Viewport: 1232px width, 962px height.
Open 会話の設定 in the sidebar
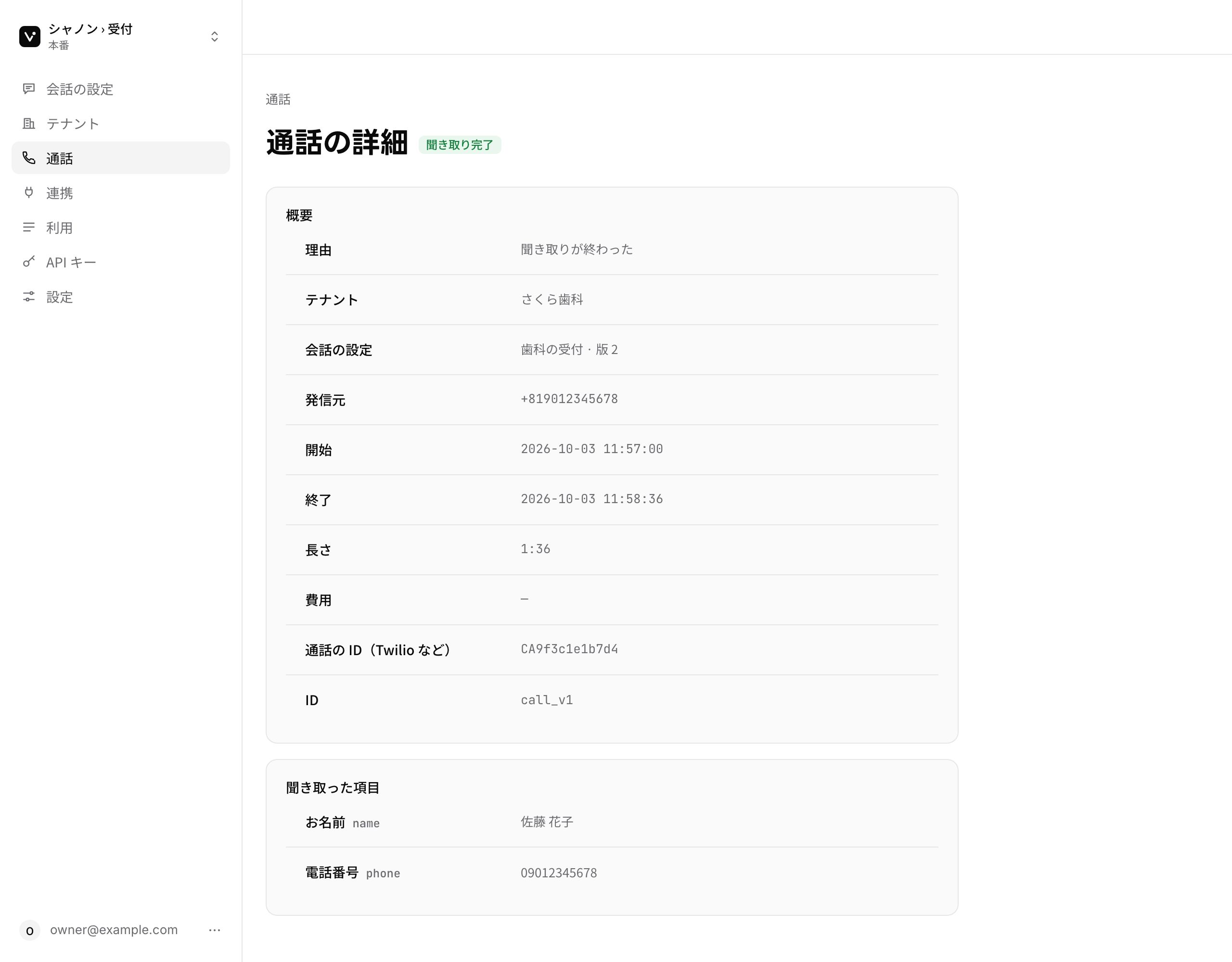[x=121, y=89]
